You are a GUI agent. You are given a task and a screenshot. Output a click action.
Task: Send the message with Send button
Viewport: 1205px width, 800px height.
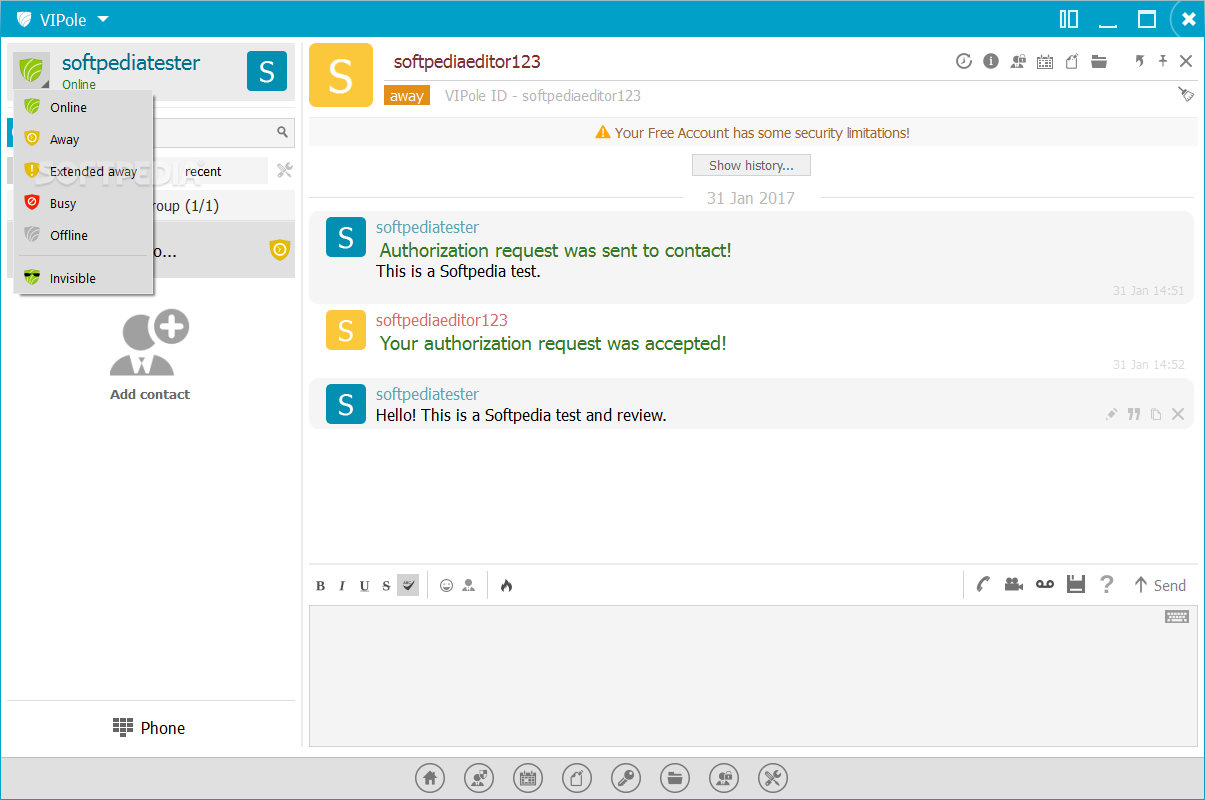(x=1159, y=585)
